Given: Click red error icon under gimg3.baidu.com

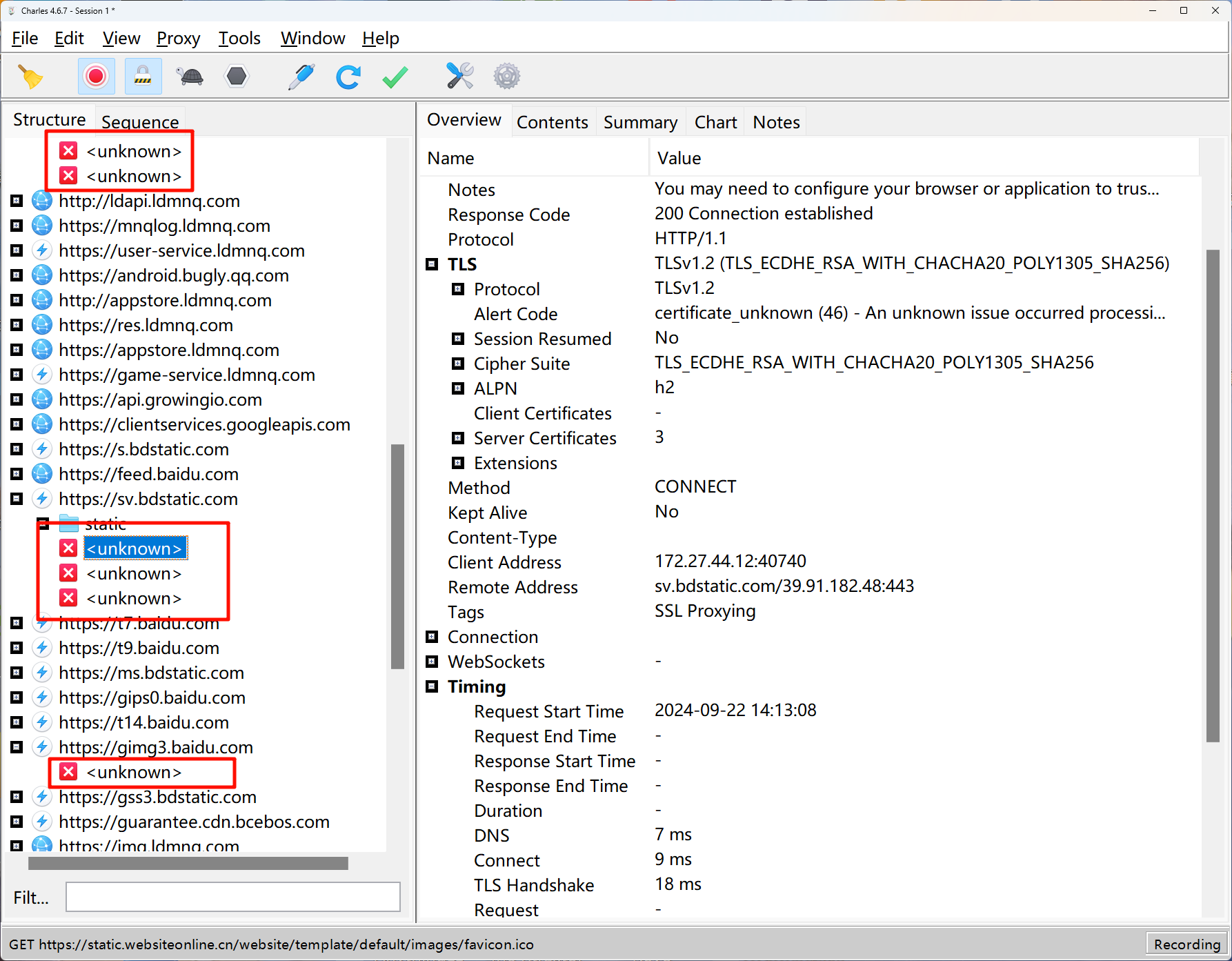Looking at the screenshot, I should (x=68, y=772).
